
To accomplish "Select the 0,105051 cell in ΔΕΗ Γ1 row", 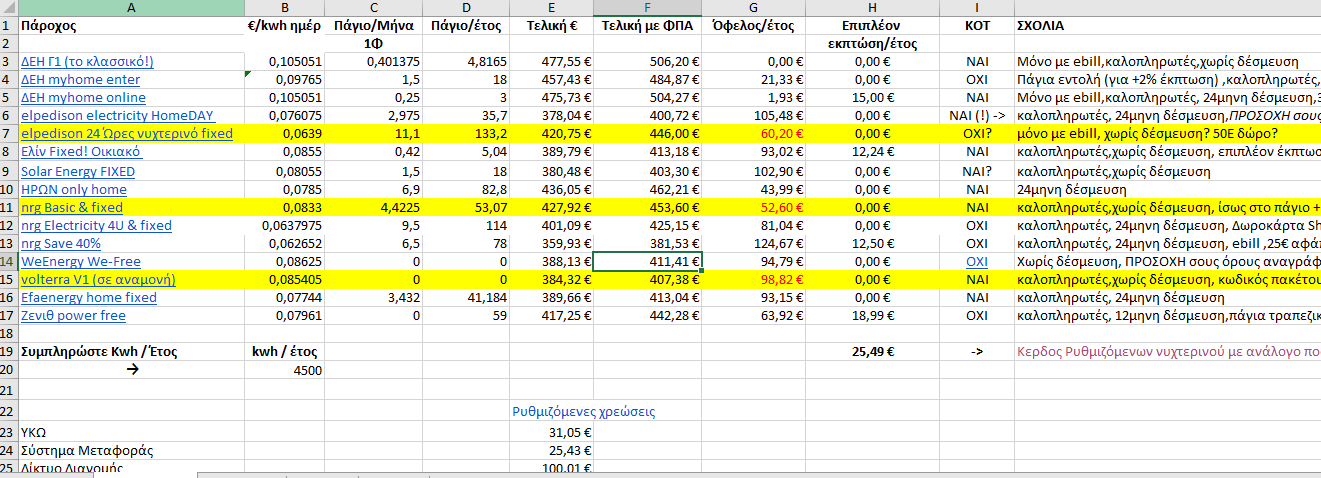I will coord(284,62).
